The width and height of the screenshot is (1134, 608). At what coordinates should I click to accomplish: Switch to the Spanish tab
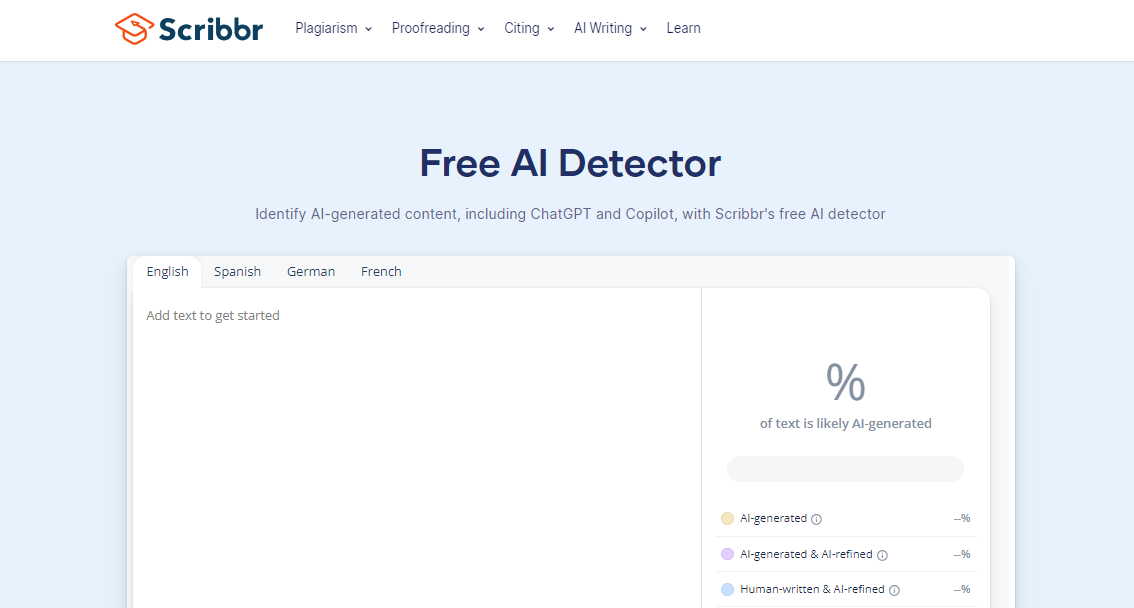coord(237,271)
